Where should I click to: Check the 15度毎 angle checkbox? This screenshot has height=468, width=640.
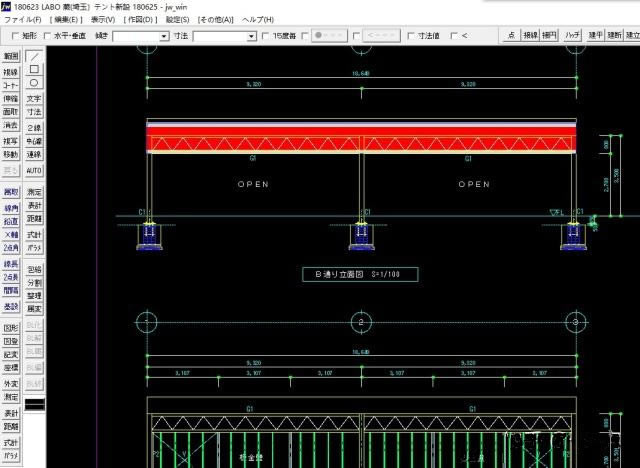point(266,36)
